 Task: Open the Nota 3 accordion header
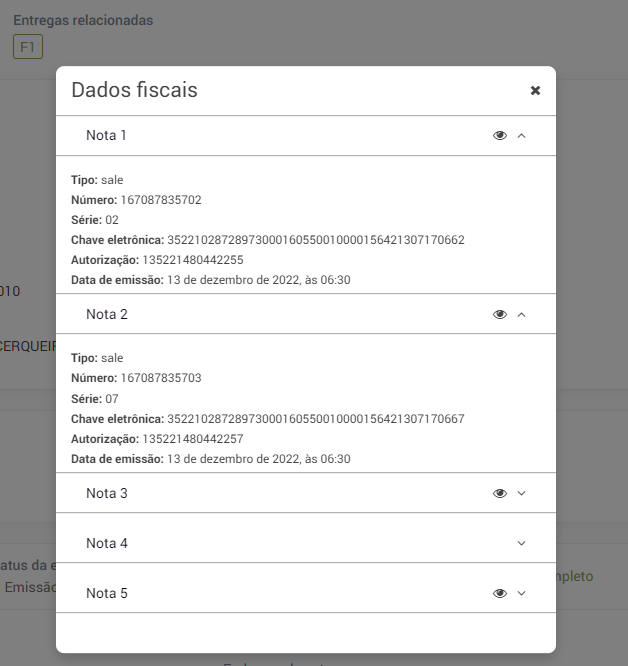click(x=107, y=494)
